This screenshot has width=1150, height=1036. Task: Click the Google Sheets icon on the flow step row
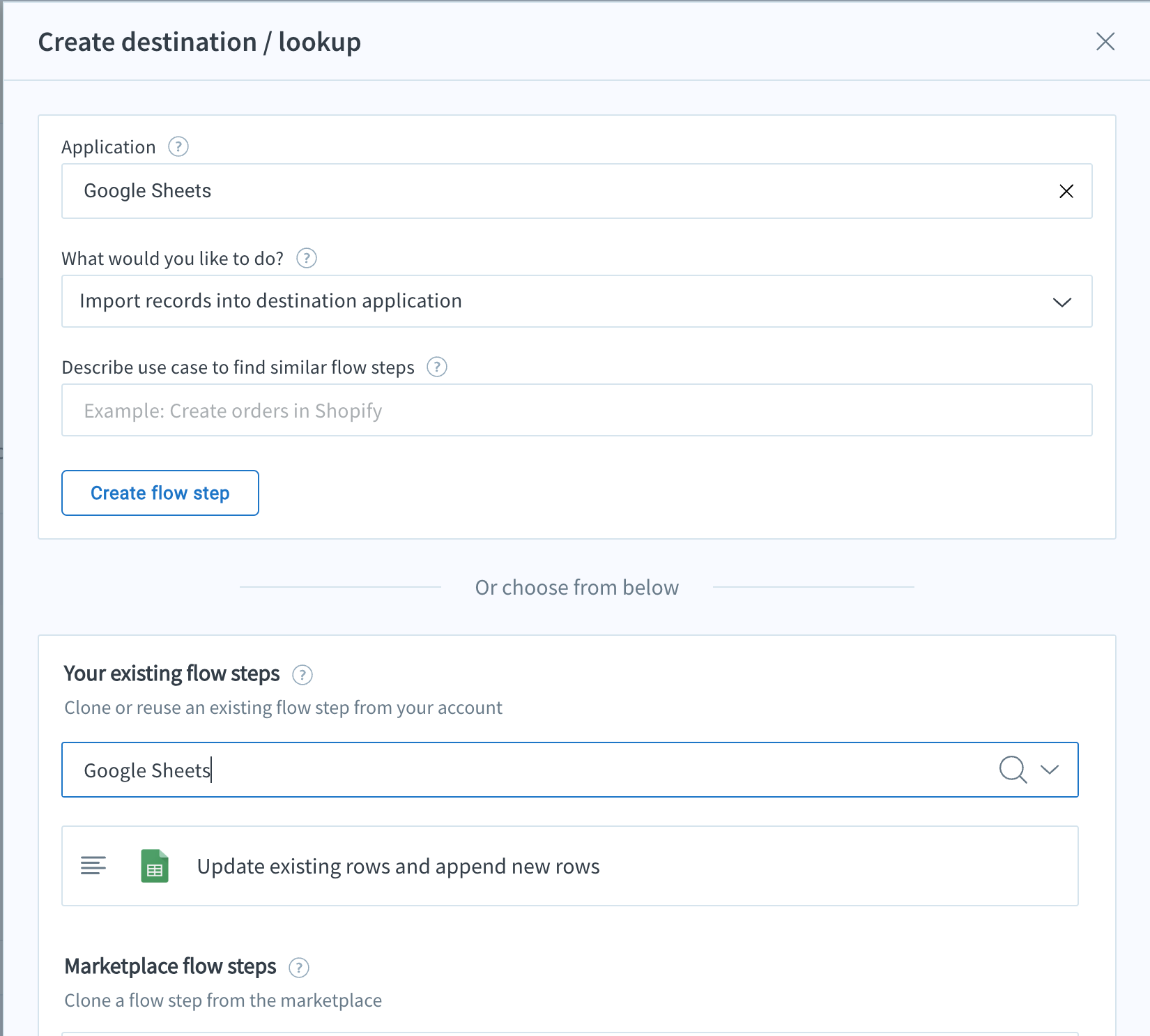tap(155, 866)
